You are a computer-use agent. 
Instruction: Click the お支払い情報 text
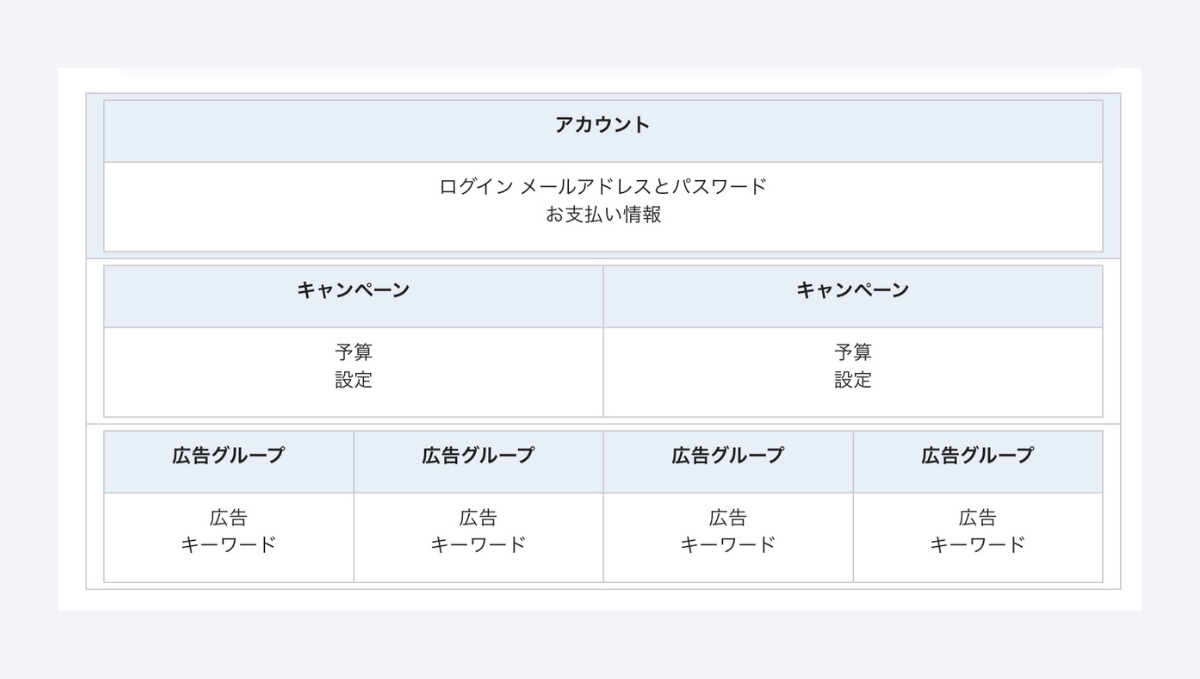(603, 214)
